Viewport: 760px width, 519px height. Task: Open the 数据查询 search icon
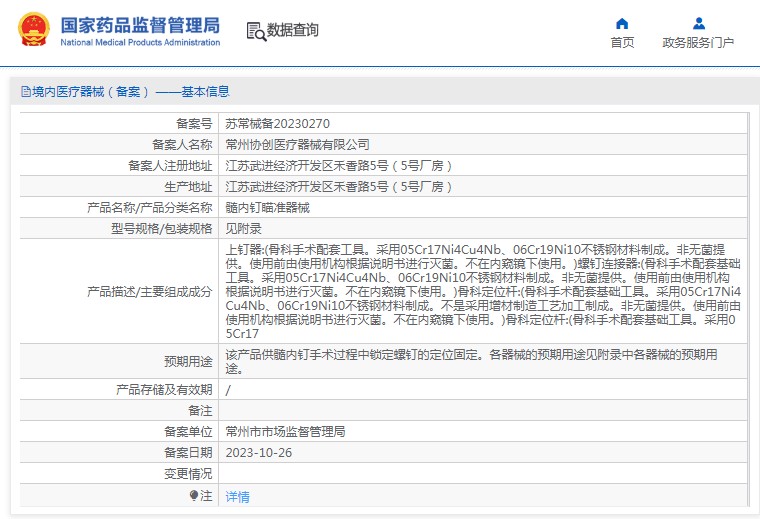tap(256, 31)
